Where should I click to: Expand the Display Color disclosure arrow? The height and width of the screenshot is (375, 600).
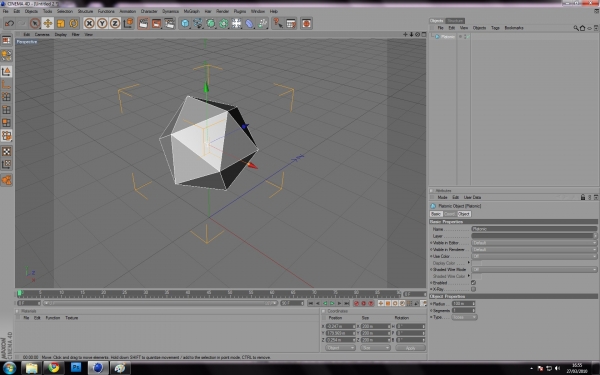pos(468,262)
